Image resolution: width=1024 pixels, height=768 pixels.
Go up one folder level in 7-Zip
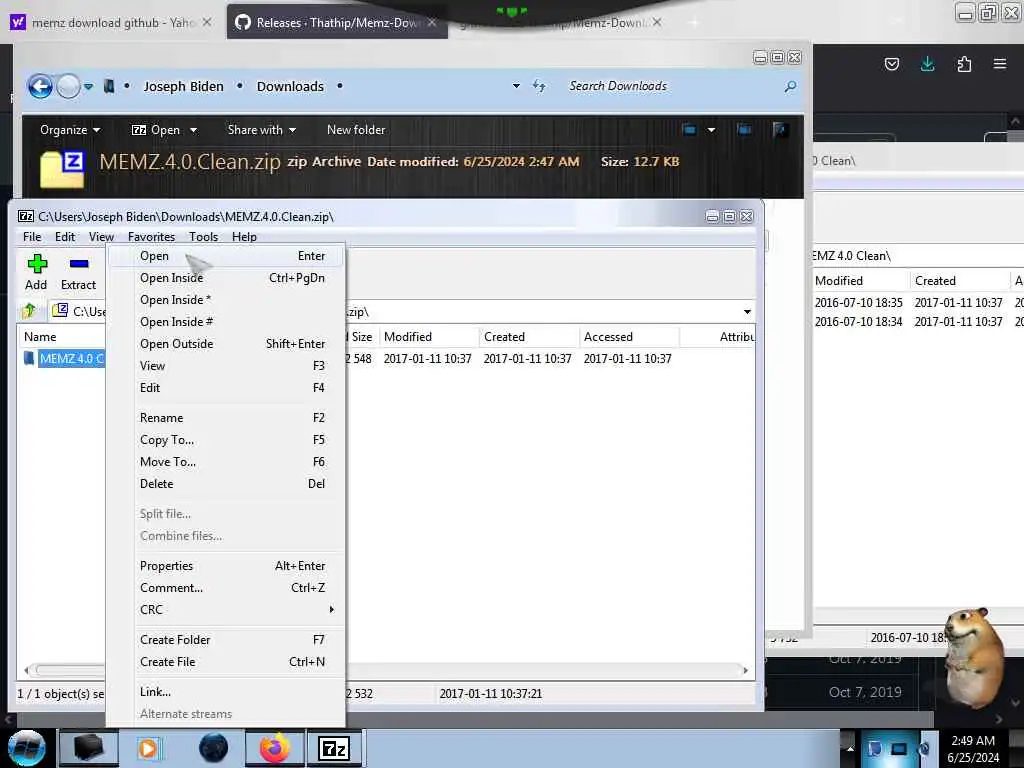point(29,311)
